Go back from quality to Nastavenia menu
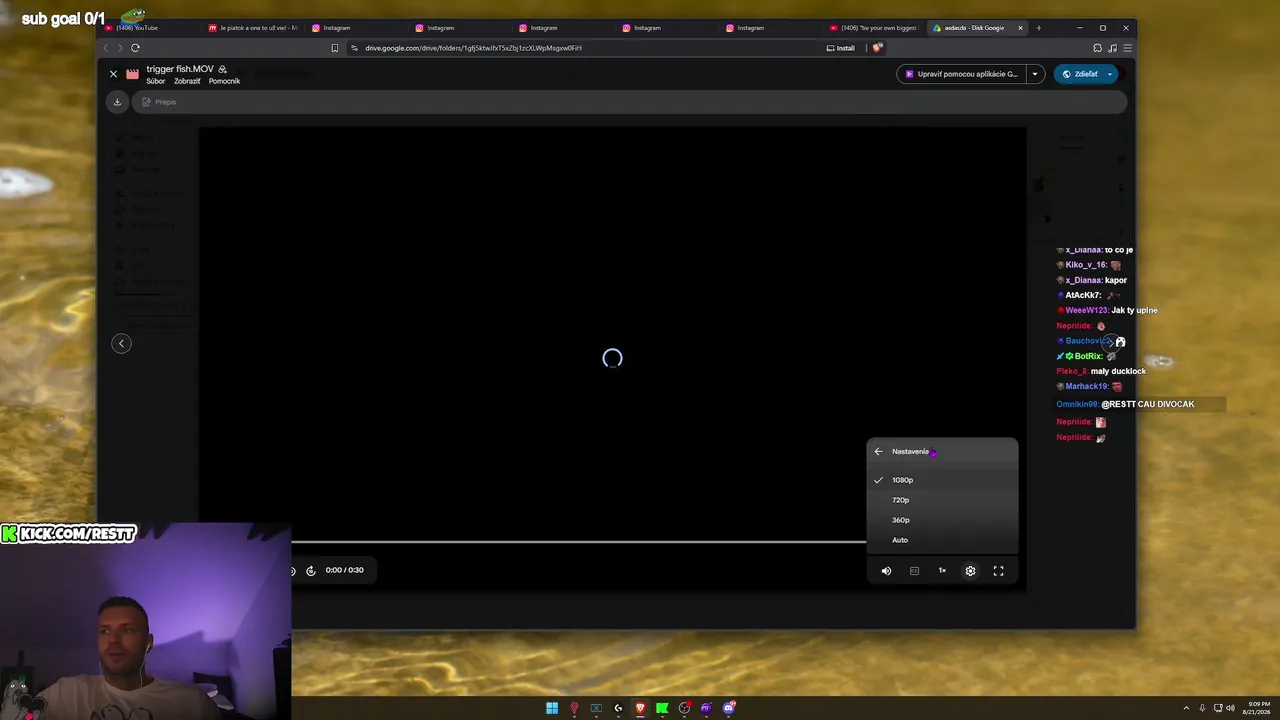The image size is (1280, 720). point(879,452)
